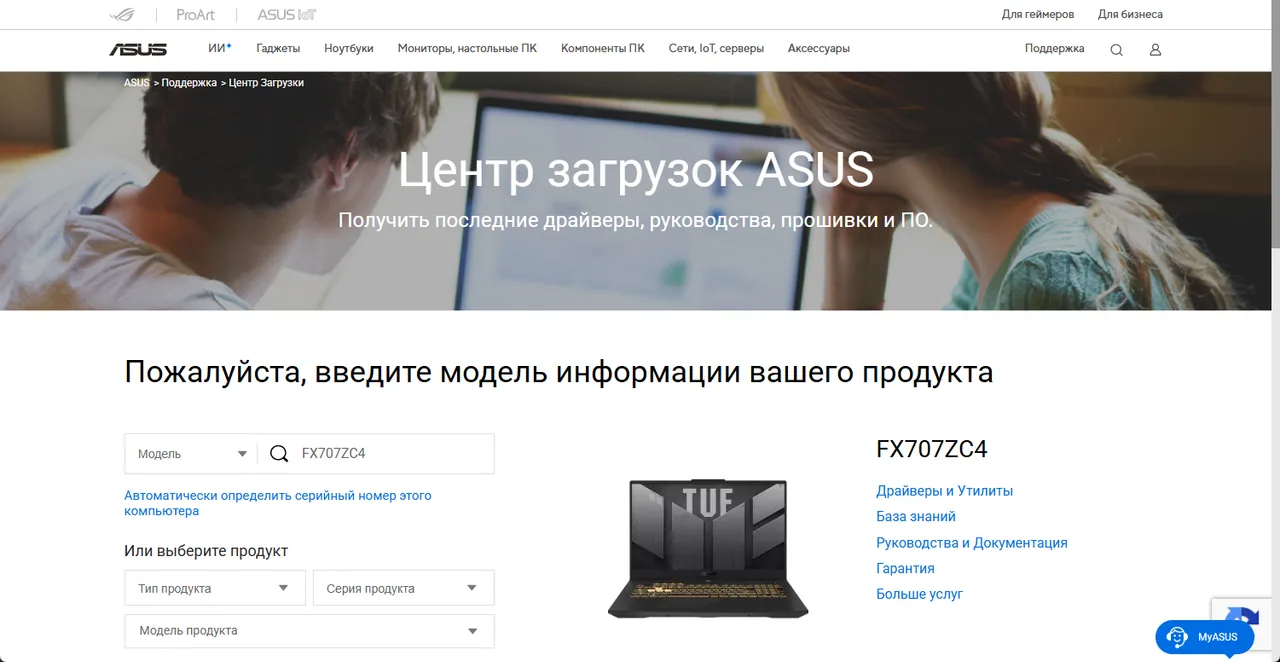
Task: Click the FX707ZC4 product title
Action: point(932,449)
